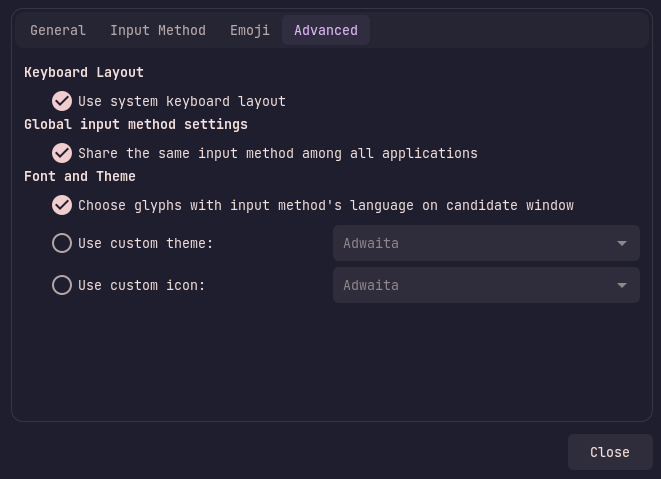Tick the Use custom icon checkbox
Screen dimensions: 661x479
point(62,285)
